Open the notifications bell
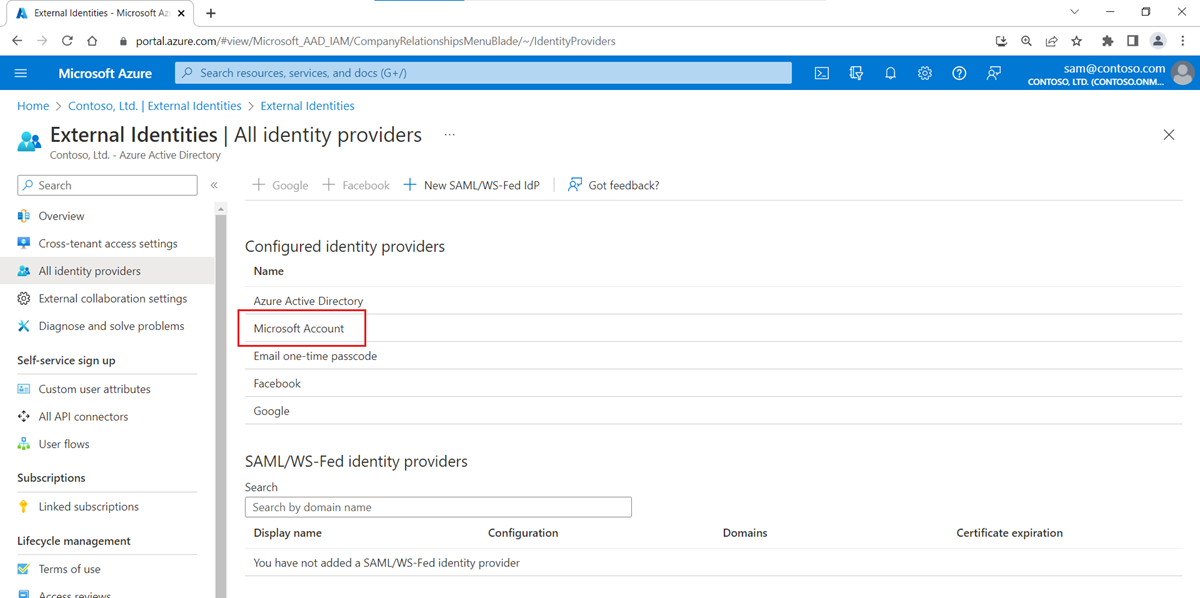 click(890, 73)
